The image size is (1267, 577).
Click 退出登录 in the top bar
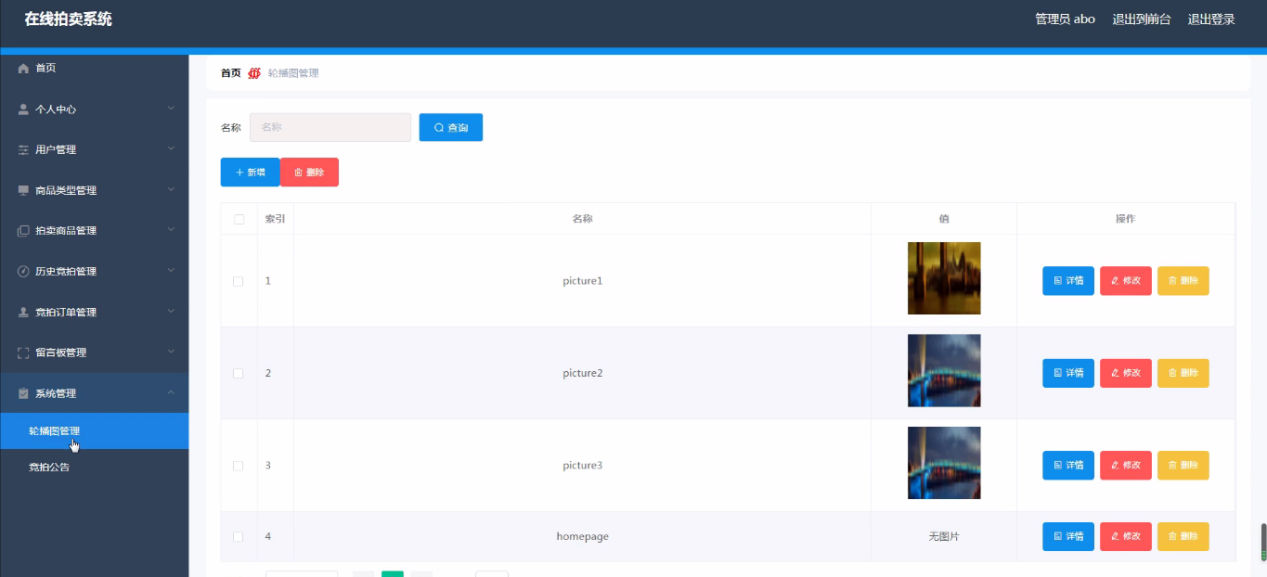(1211, 19)
